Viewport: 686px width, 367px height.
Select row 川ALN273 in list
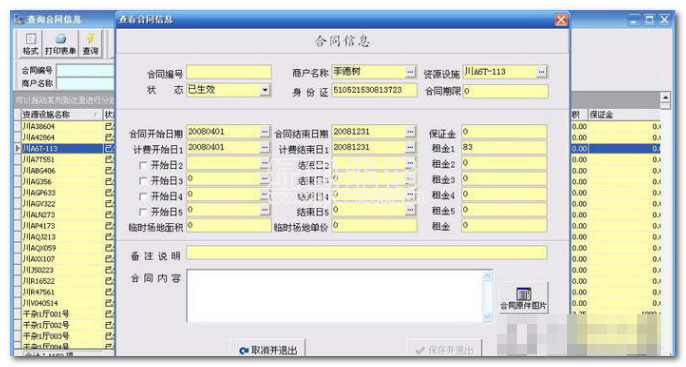pyautogui.click(x=62, y=215)
